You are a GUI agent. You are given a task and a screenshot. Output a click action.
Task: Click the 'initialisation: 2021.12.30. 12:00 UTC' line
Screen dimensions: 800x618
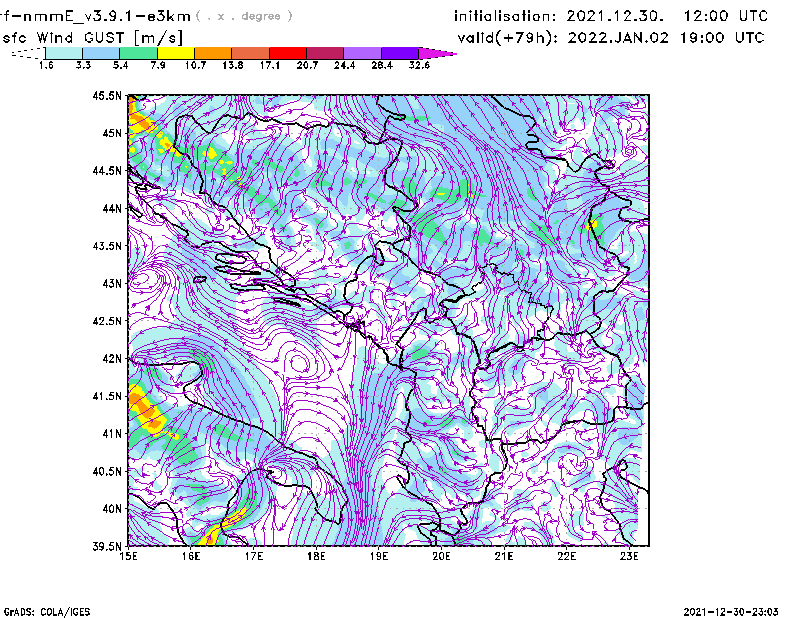611,16
